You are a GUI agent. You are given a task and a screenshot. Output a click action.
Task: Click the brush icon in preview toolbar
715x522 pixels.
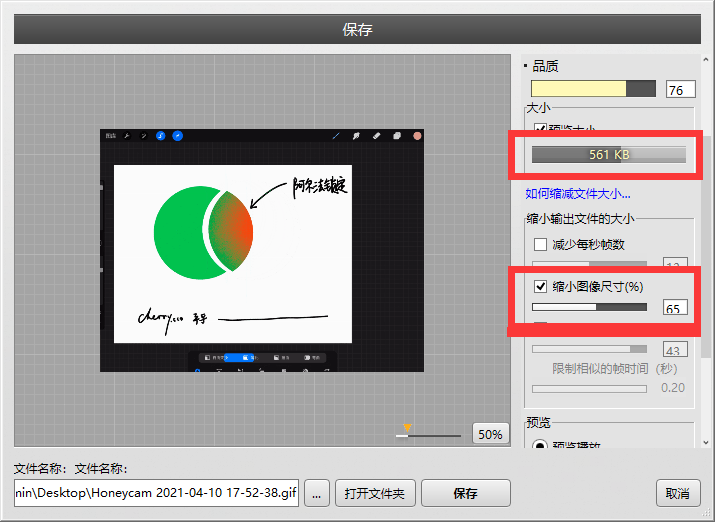(x=336, y=136)
